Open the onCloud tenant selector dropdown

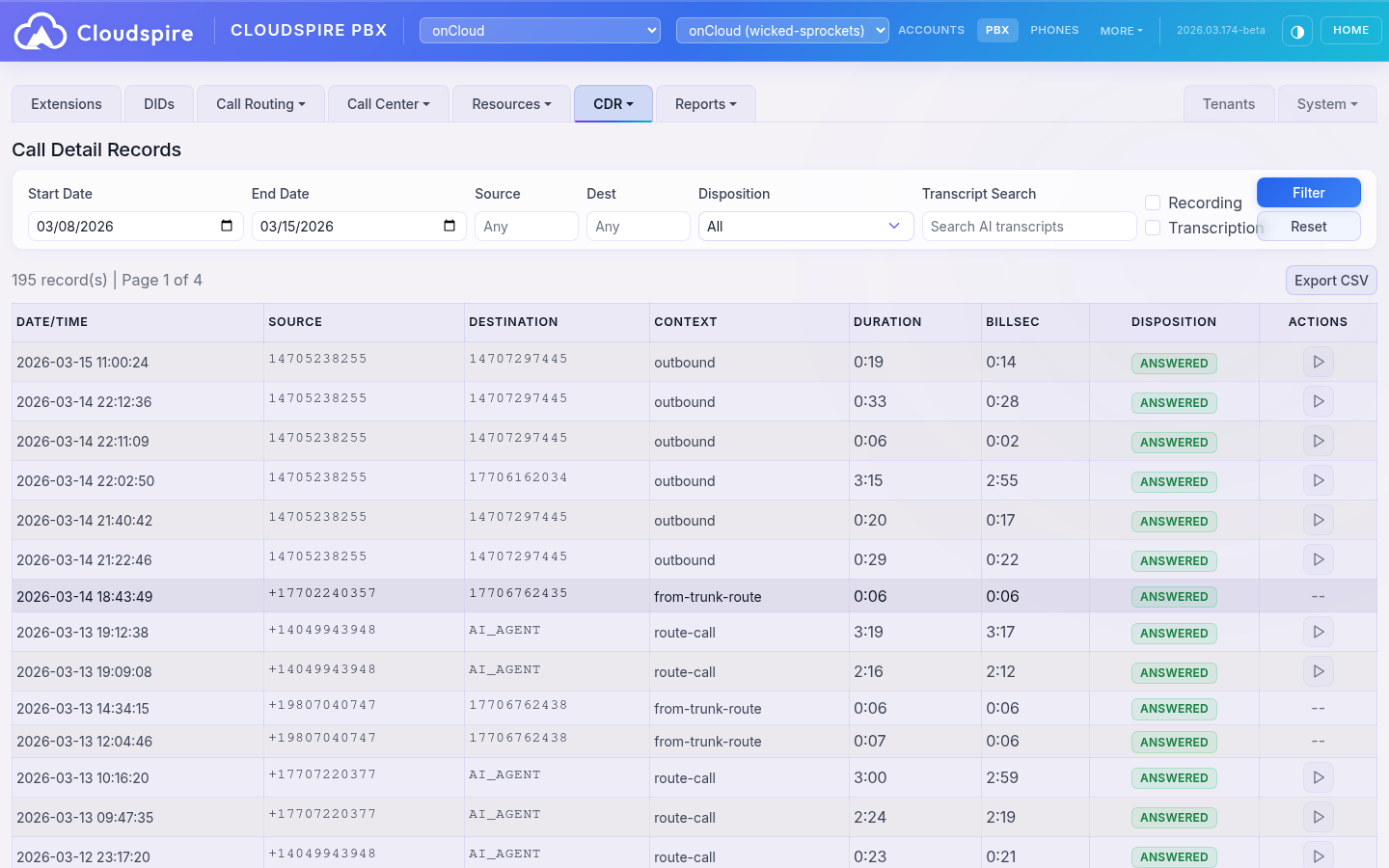pos(539,30)
